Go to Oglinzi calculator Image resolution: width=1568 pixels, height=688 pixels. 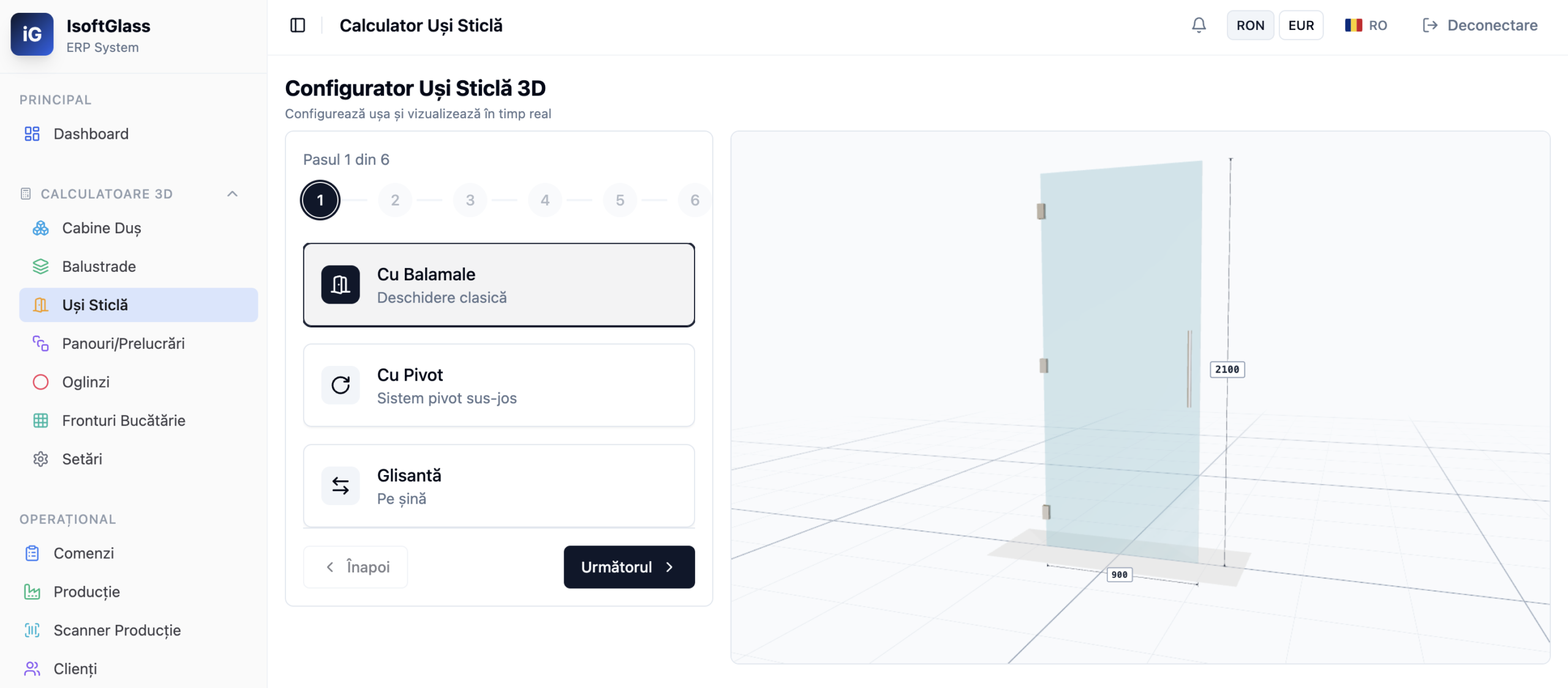pos(86,383)
